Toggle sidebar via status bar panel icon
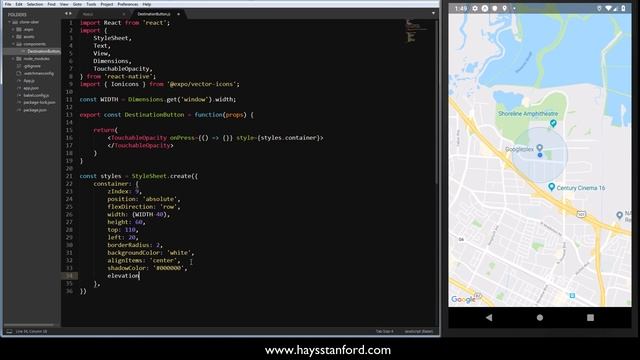 [9, 331]
